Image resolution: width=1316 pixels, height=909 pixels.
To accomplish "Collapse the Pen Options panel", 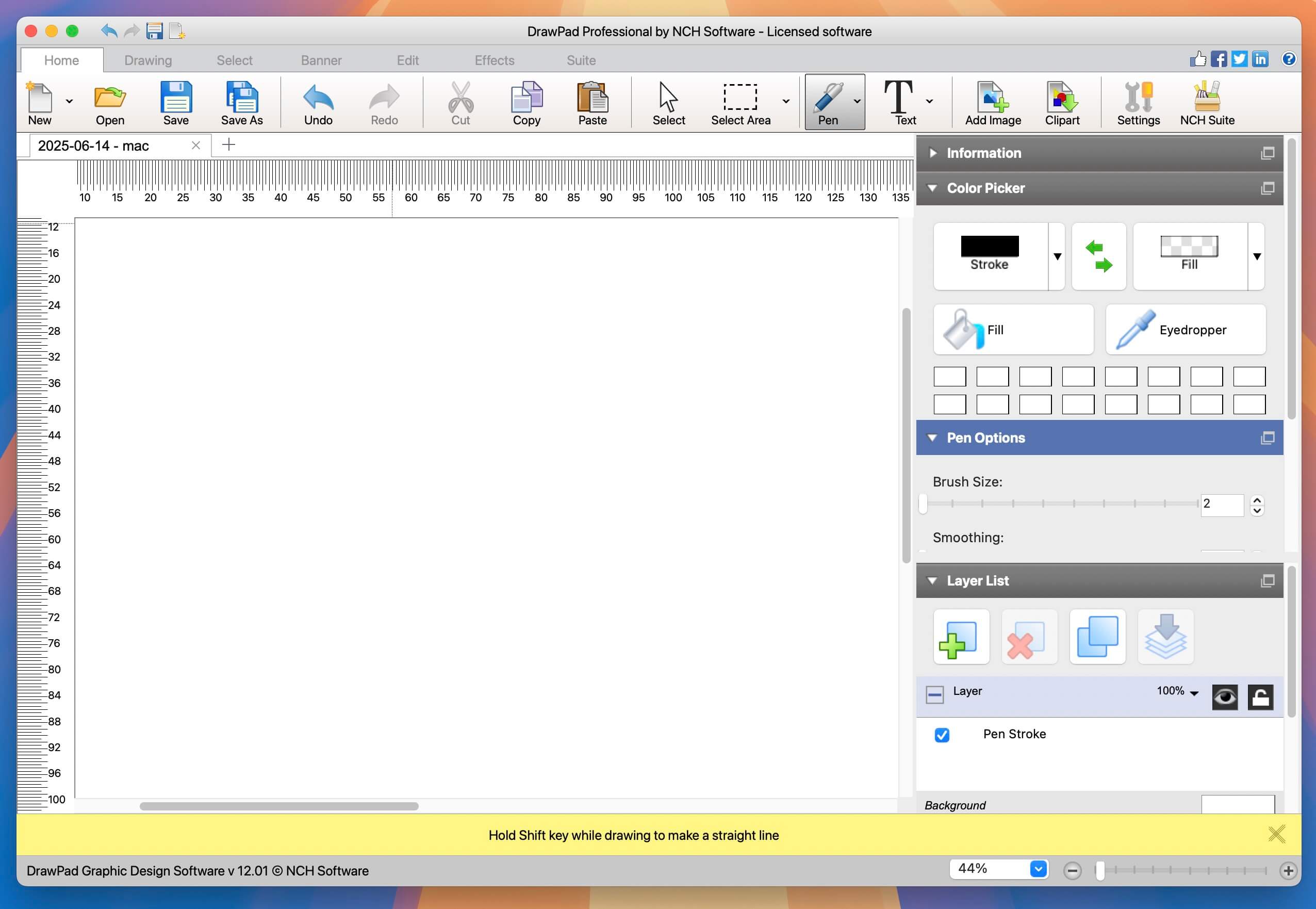I will 932,437.
